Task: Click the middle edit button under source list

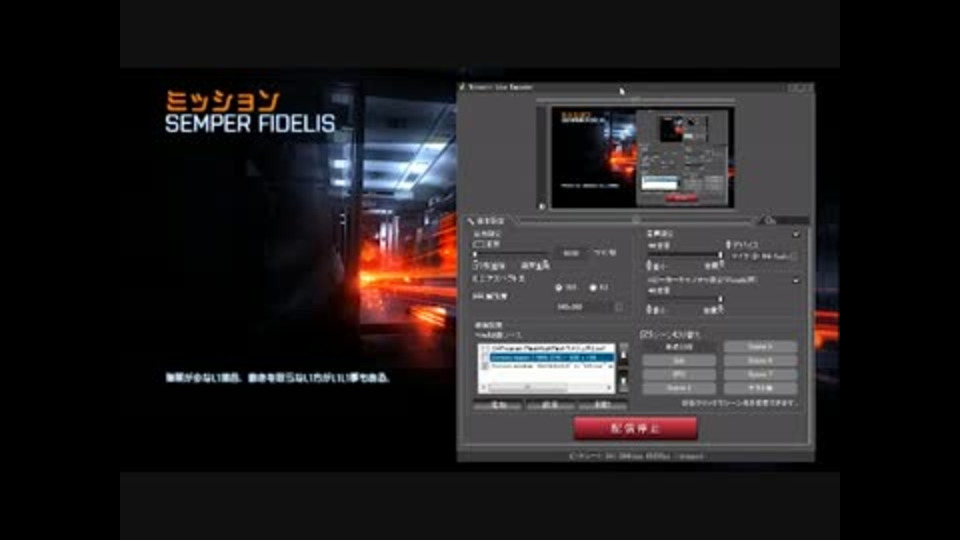Action: tap(550, 405)
